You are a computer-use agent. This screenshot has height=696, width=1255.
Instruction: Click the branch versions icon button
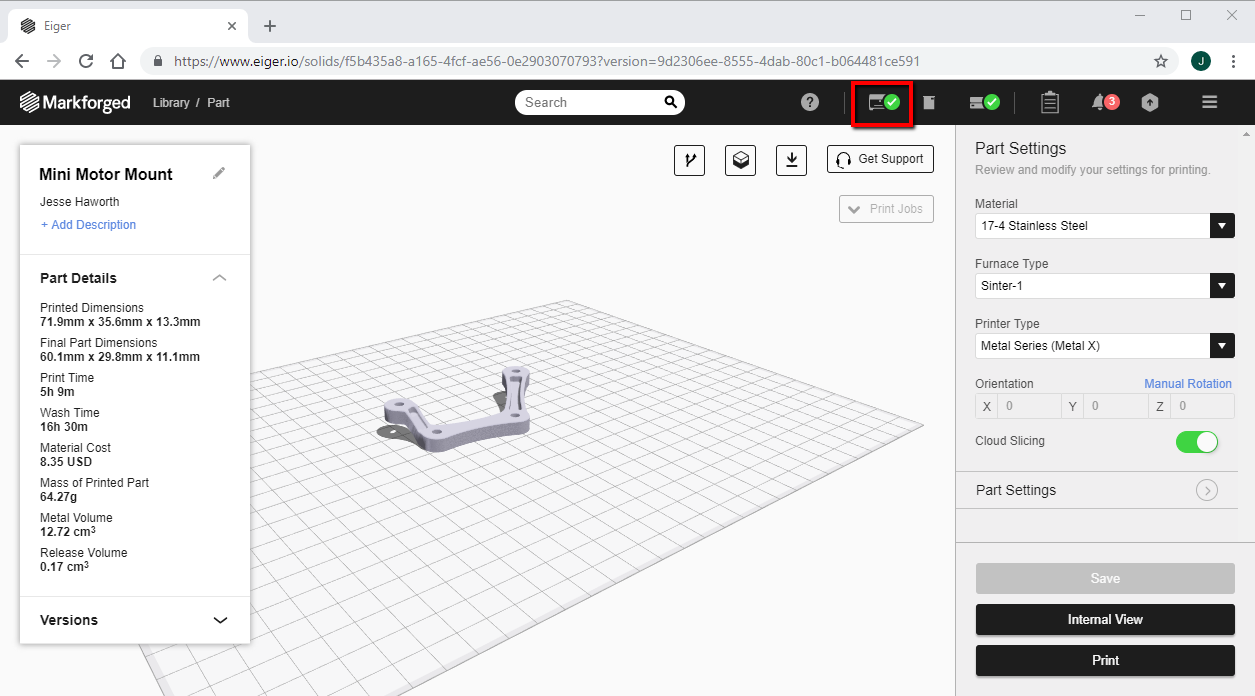pyautogui.click(x=689, y=160)
